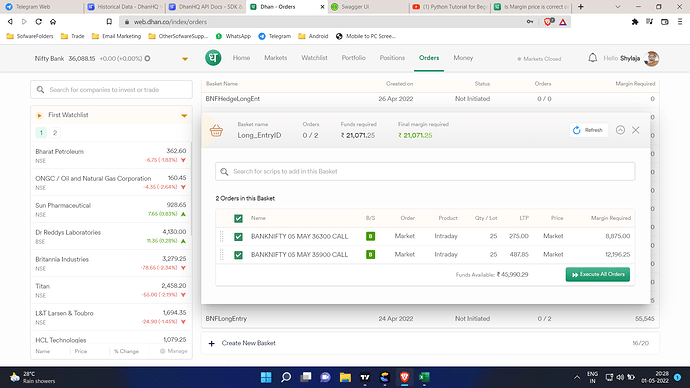
Task: Expand the First Watchlist dropdown
Action: pos(184,115)
